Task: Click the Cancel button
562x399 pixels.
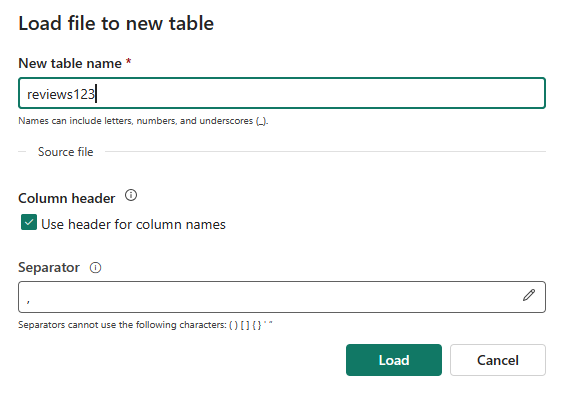Action: point(497,360)
